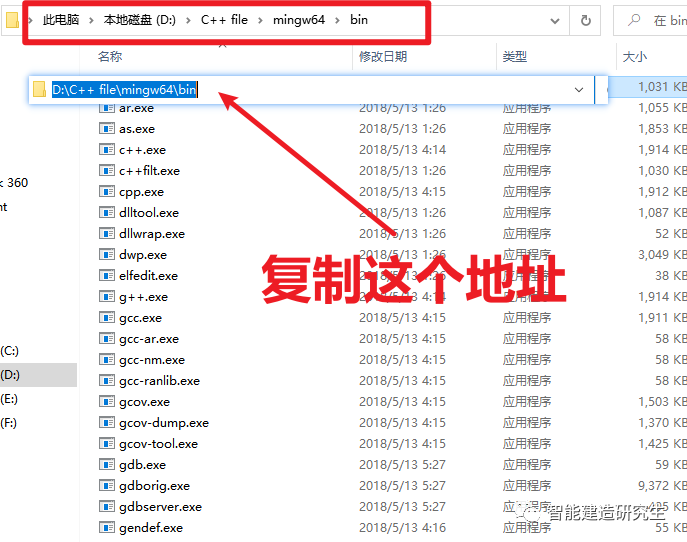Click the gcc-ranlib.exe file icon
This screenshot has height=542, width=687.
106,381
